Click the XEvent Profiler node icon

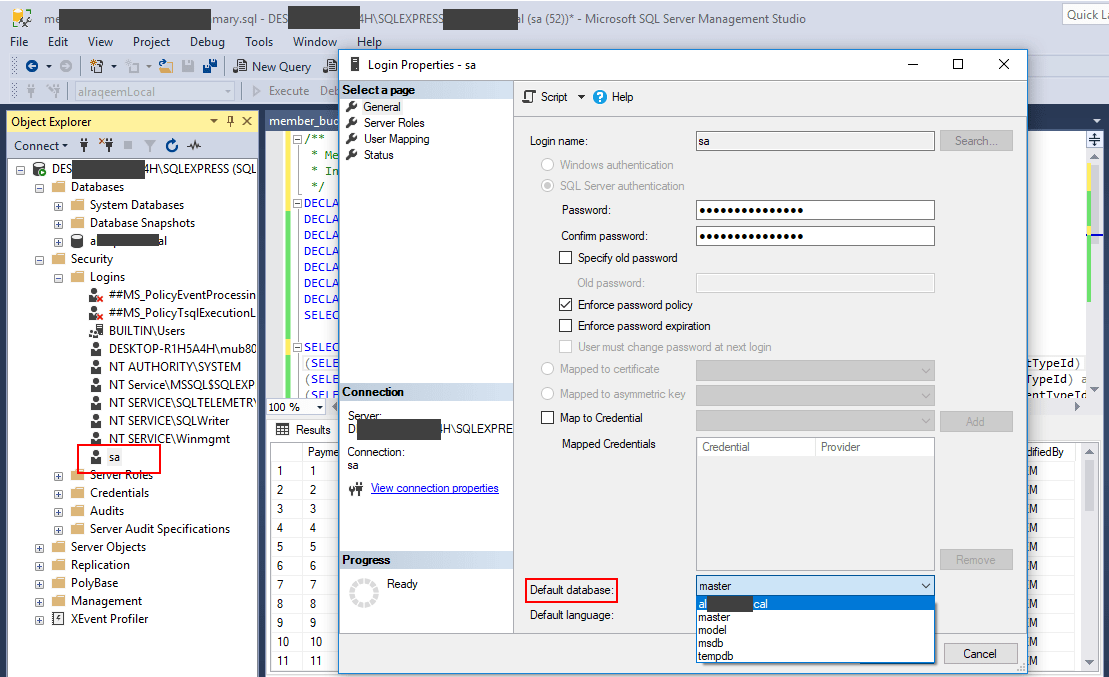point(59,619)
